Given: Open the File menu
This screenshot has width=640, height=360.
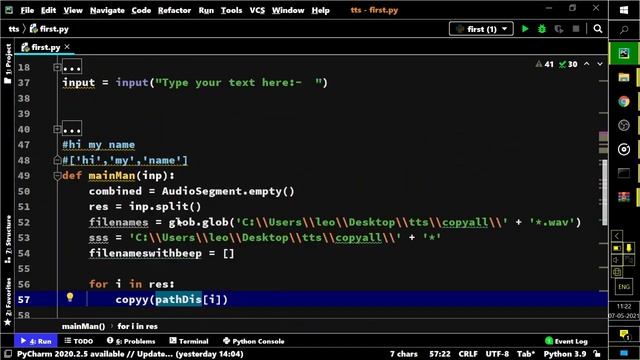Looking at the screenshot, I should tap(27, 10).
